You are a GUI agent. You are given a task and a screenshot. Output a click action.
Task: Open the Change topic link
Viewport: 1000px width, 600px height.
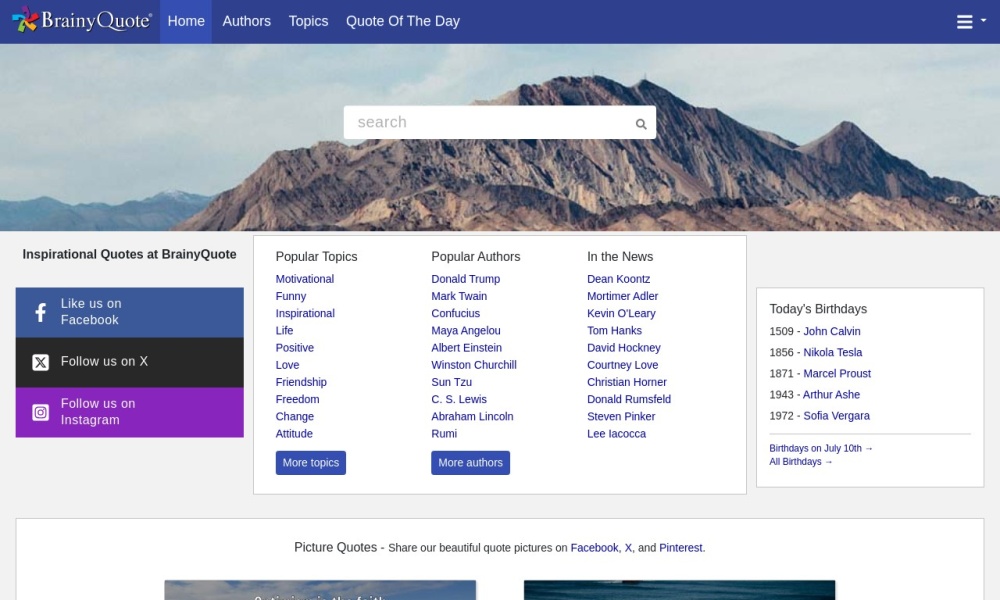(x=295, y=416)
